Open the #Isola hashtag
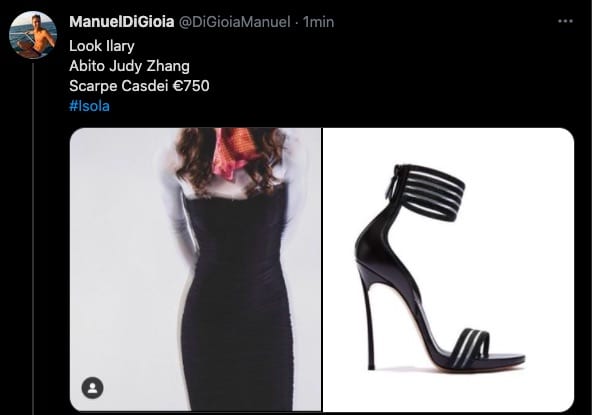Image resolution: width=592 pixels, height=415 pixels. [89, 106]
